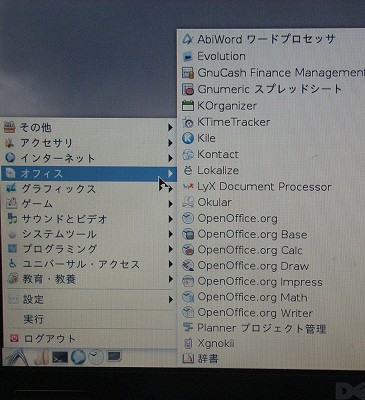Select the サウンドとビデオ menu category
Screen dimensions: 365x400
pos(89,219)
